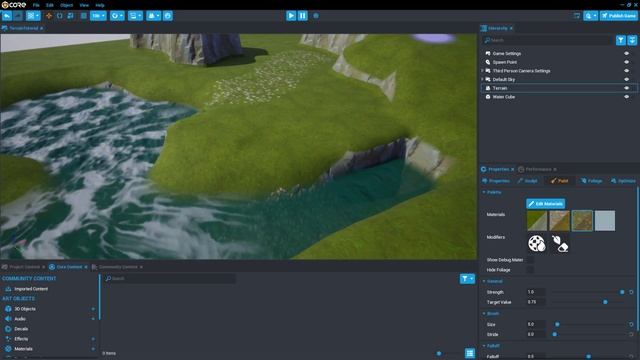
Task: Adjust the Target Value slider handle
Action: point(605,302)
